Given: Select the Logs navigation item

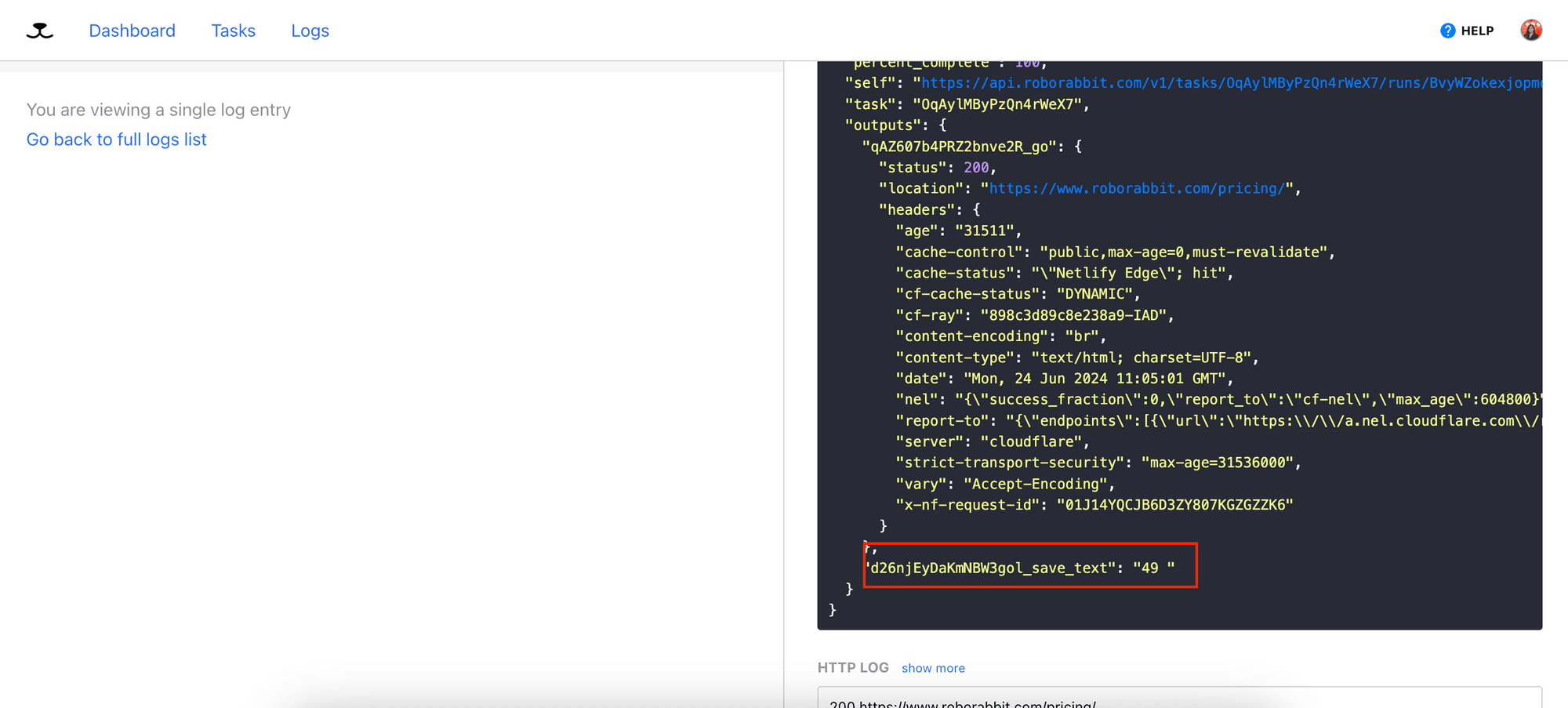Looking at the screenshot, I should pyautogui.click(x=310, y=30).
